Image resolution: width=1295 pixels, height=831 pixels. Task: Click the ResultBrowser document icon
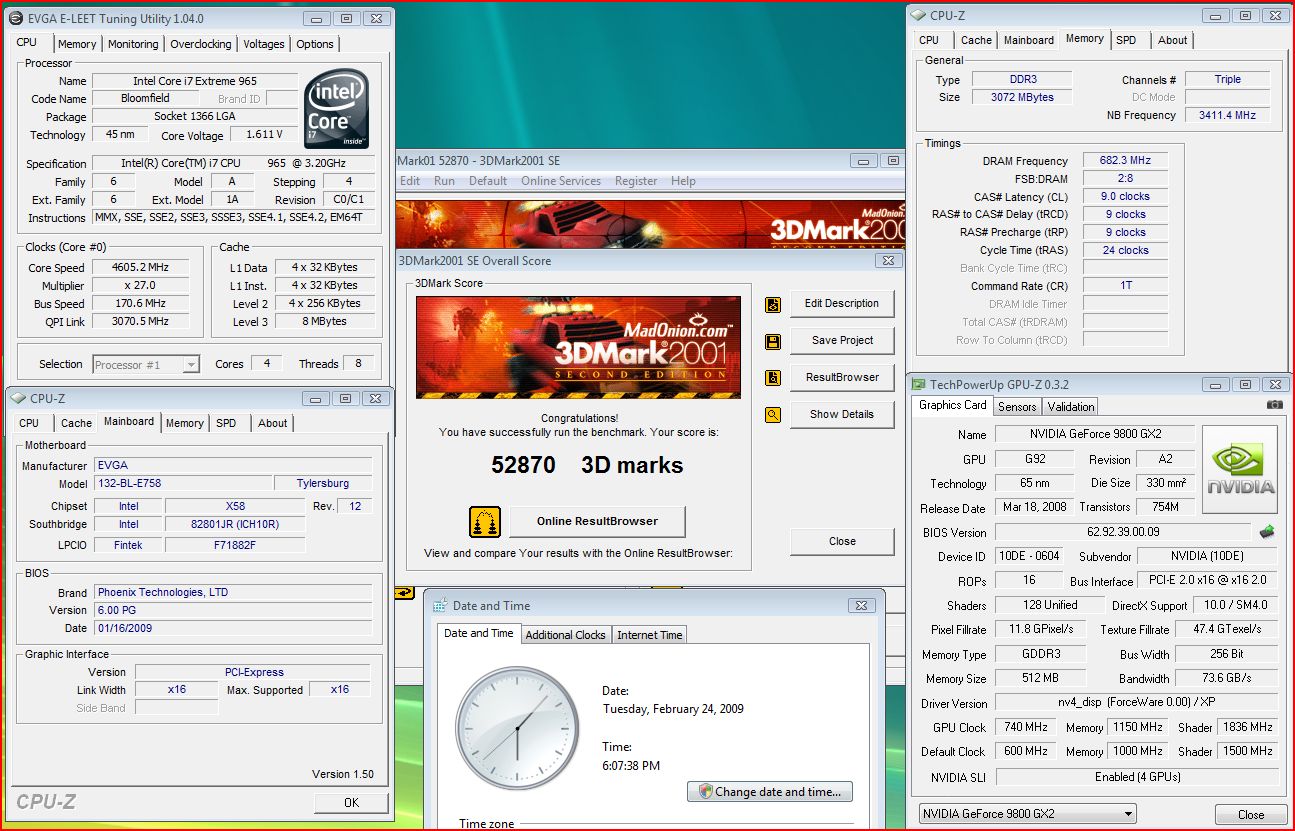(772, 378)
